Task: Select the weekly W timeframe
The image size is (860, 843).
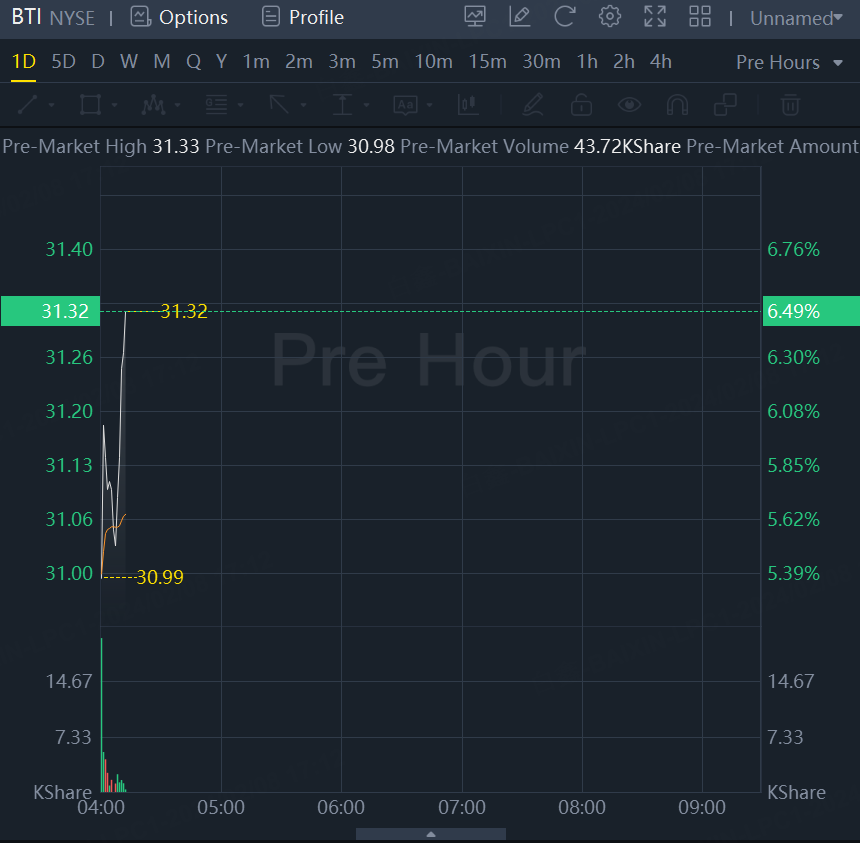Action: 129,61
